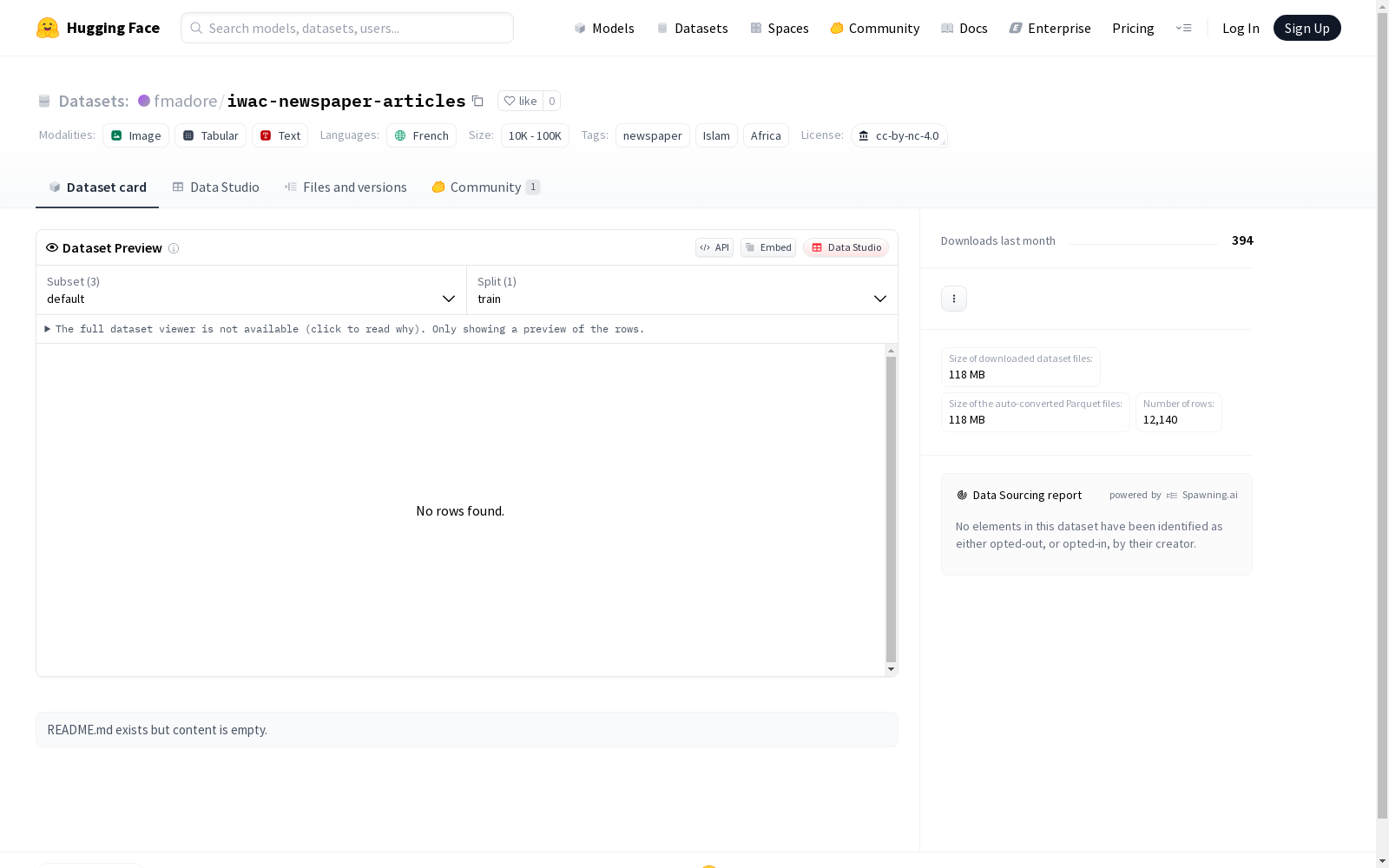Click the Hugging Face logo icon
Viewport: 1389px width, 868px height.
pyautogui.click(x=48, y=28)
